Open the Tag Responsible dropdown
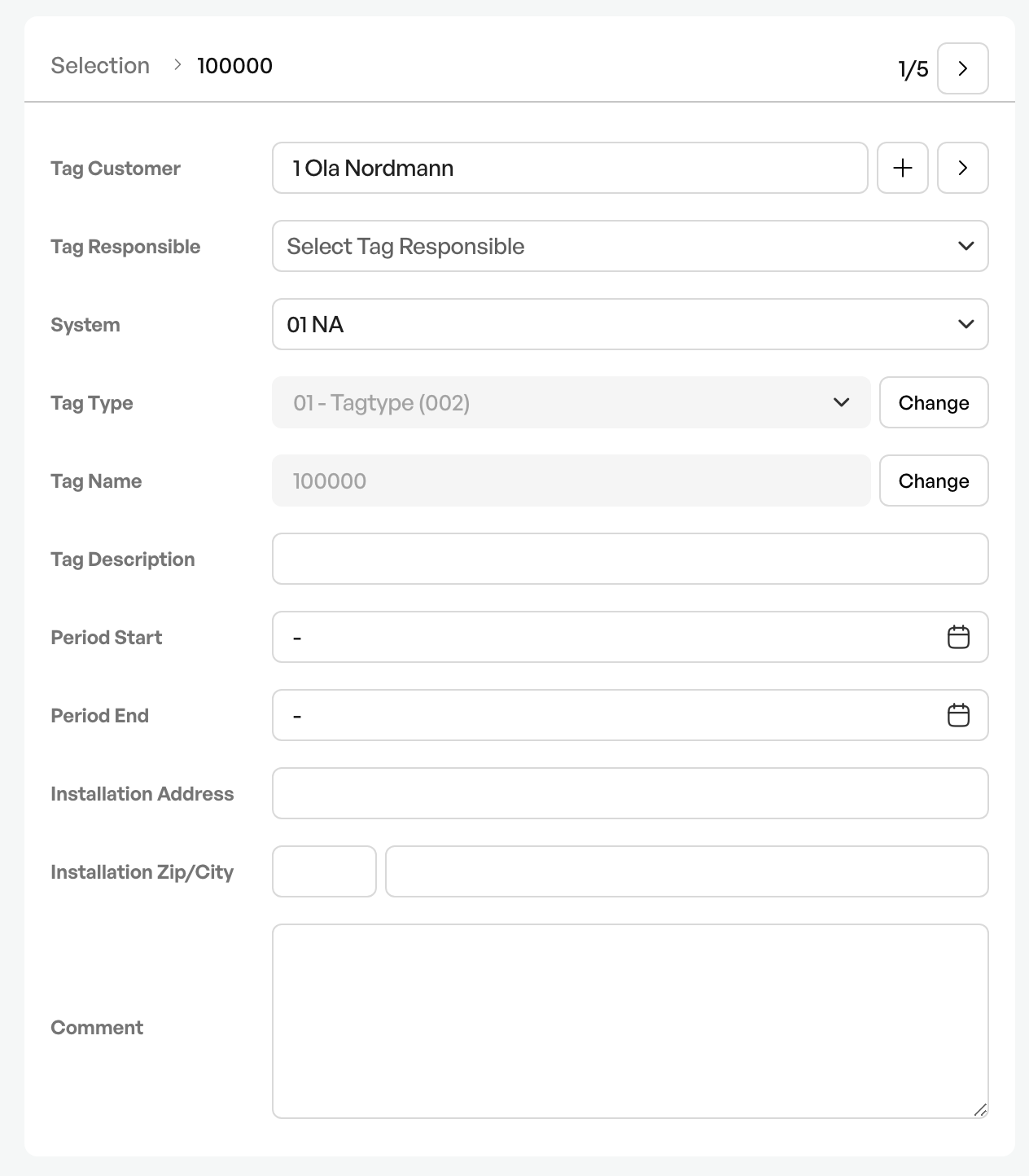 [x=630, y=246]
